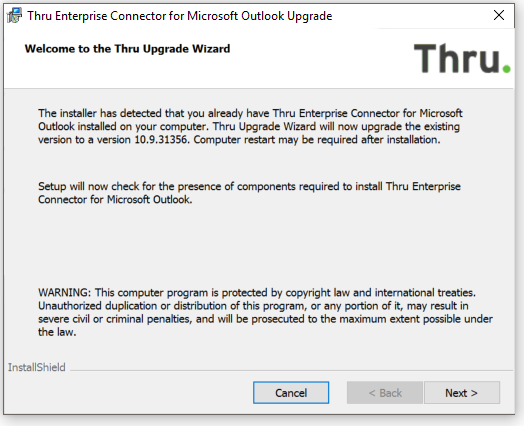Select the Welcome to the Thru Upgrade Wizard heading
The image size is (524, 426).
127,49
